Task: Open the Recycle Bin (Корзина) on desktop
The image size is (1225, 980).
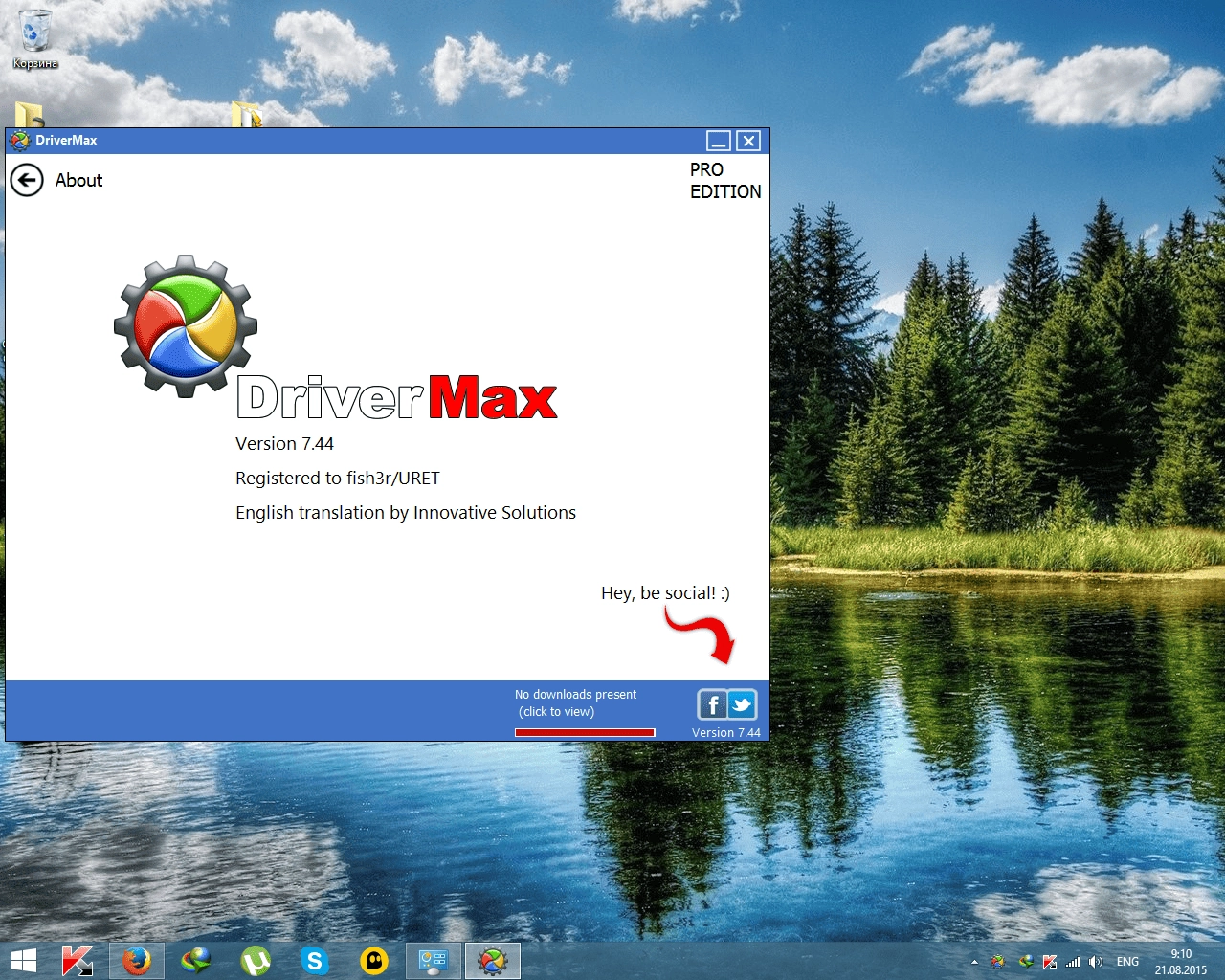Action: click(35, 39)
